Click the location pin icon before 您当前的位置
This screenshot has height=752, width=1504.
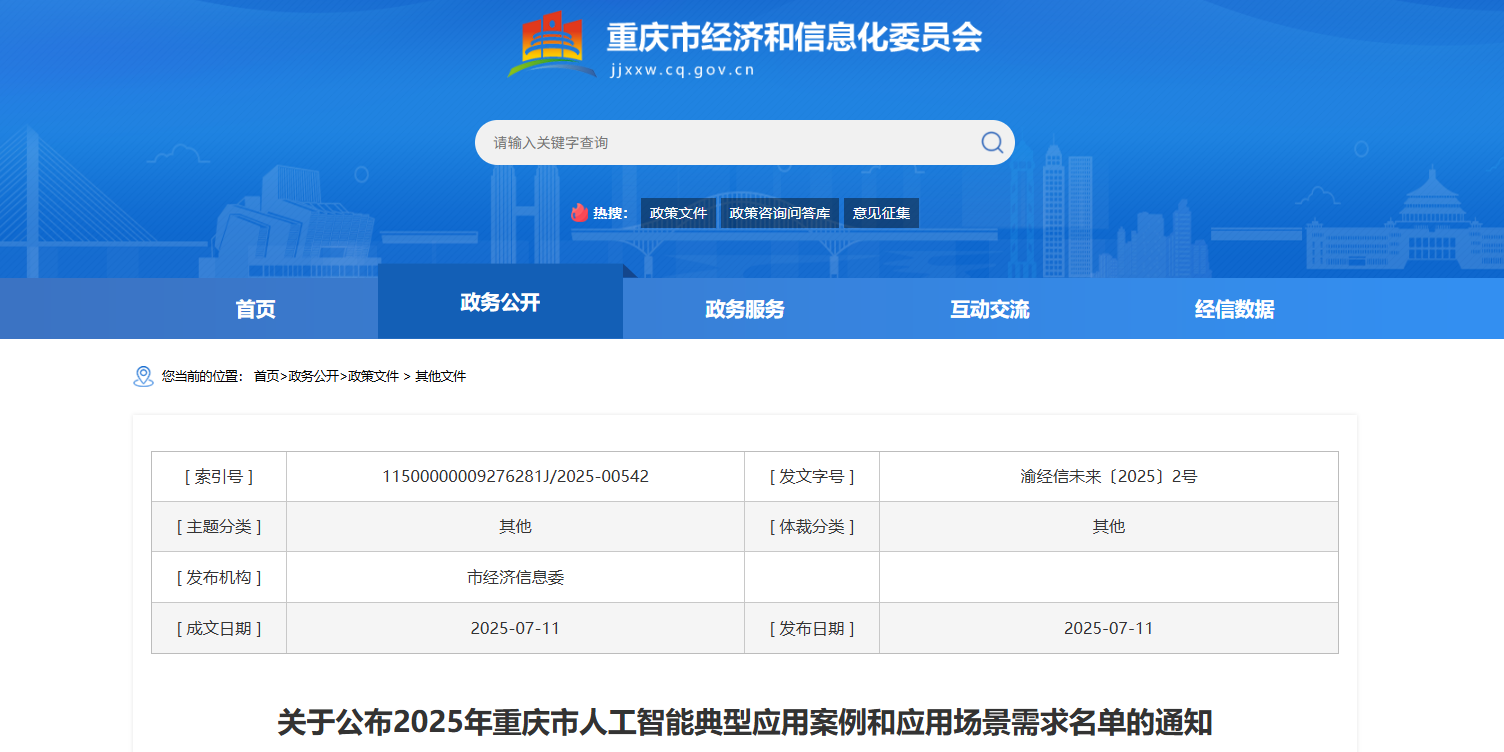143,376
